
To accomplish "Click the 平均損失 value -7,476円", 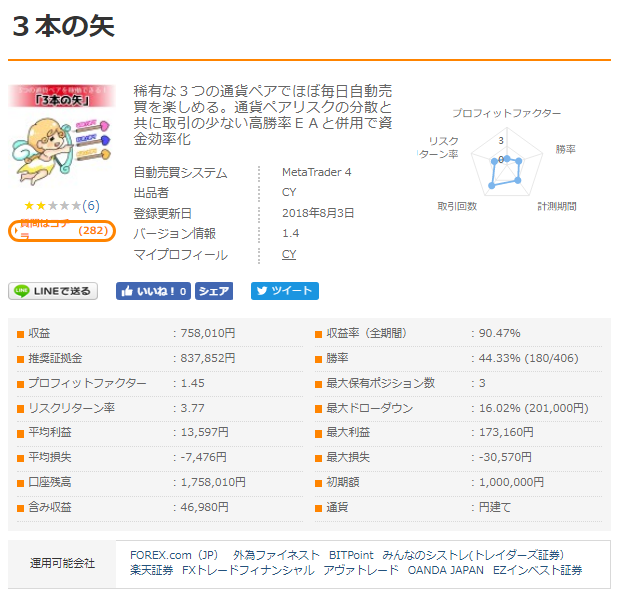I will pyautogui.click(x=204, y=457).
